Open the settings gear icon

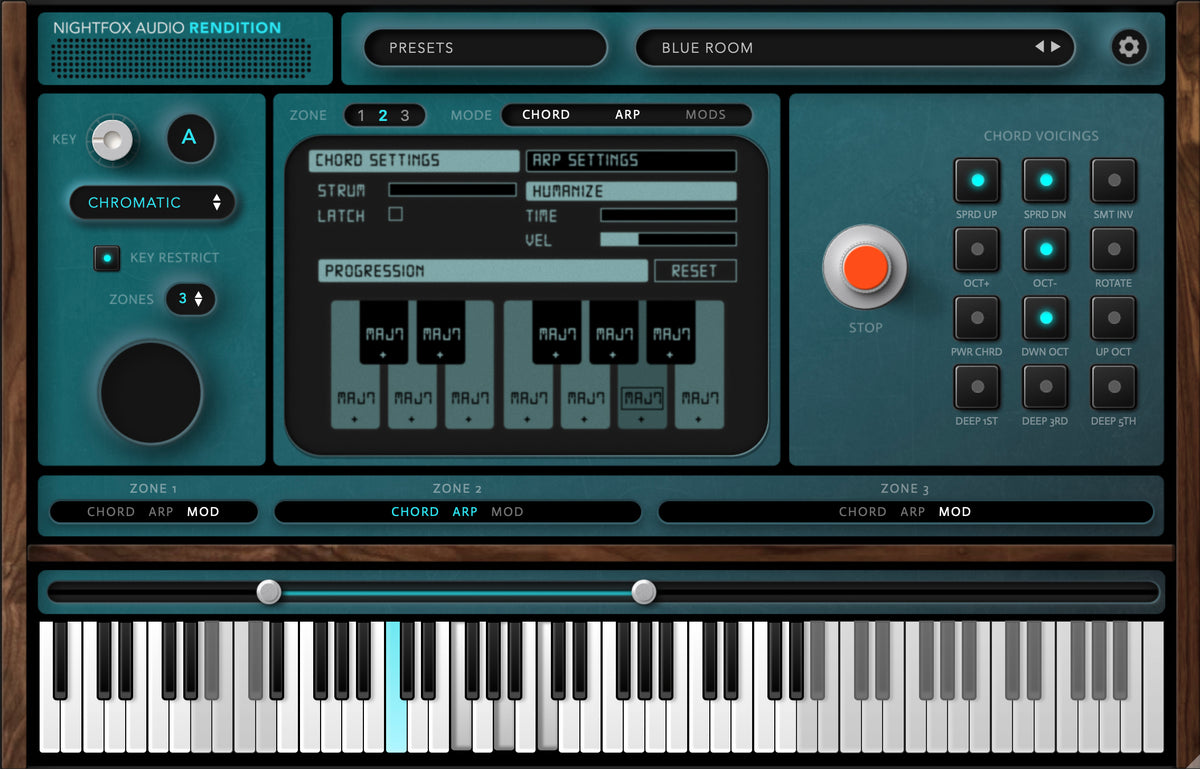1129,47
